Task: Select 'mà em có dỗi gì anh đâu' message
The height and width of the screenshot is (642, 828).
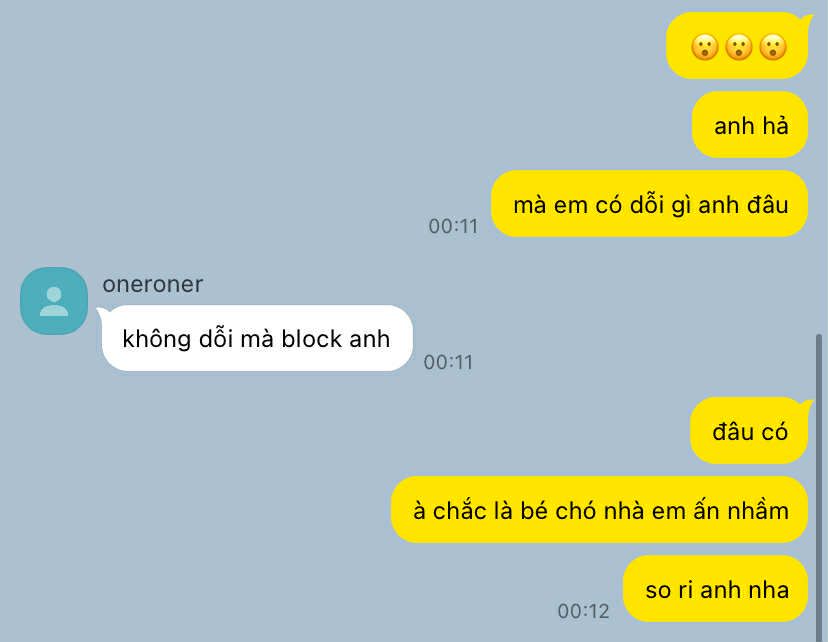Action: pyautogui.click(x=650, y=204)
